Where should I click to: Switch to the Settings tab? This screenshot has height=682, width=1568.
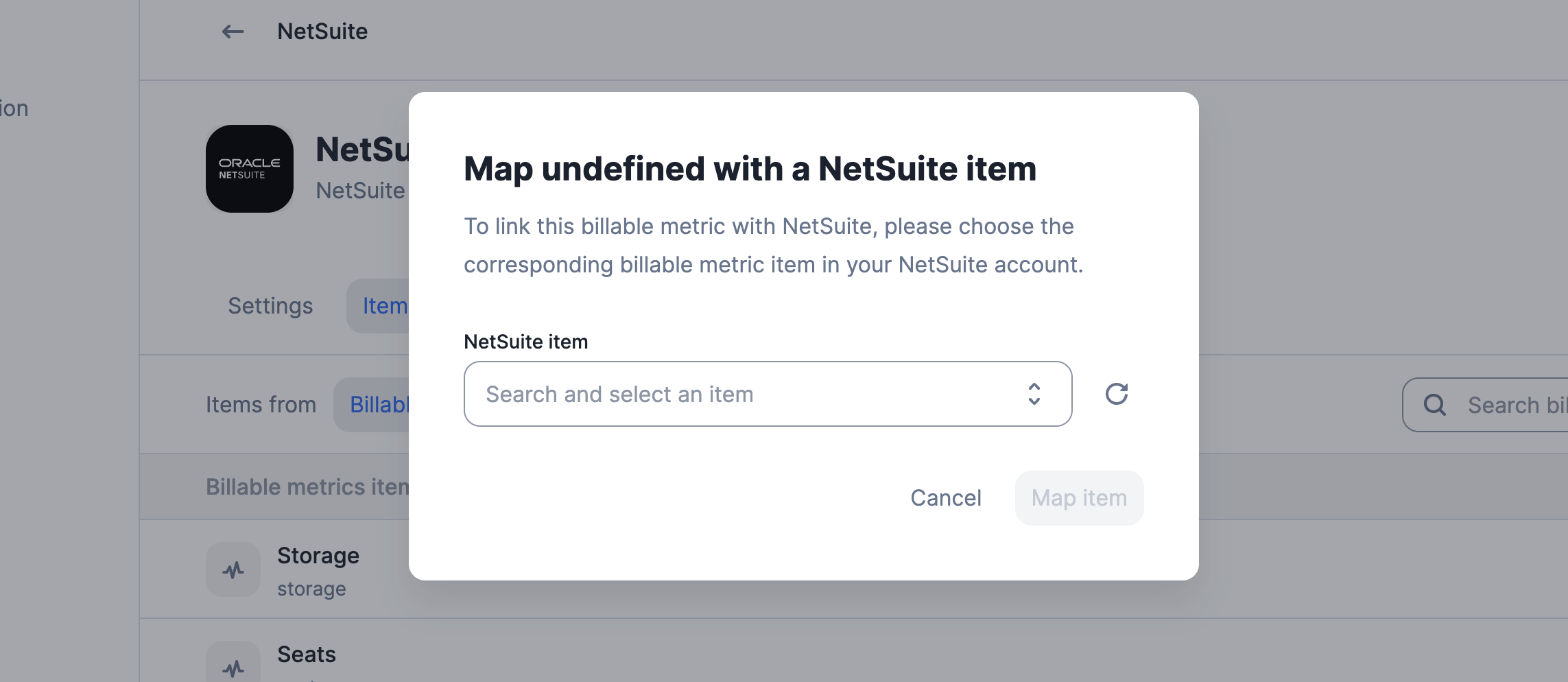pos(270,306)
